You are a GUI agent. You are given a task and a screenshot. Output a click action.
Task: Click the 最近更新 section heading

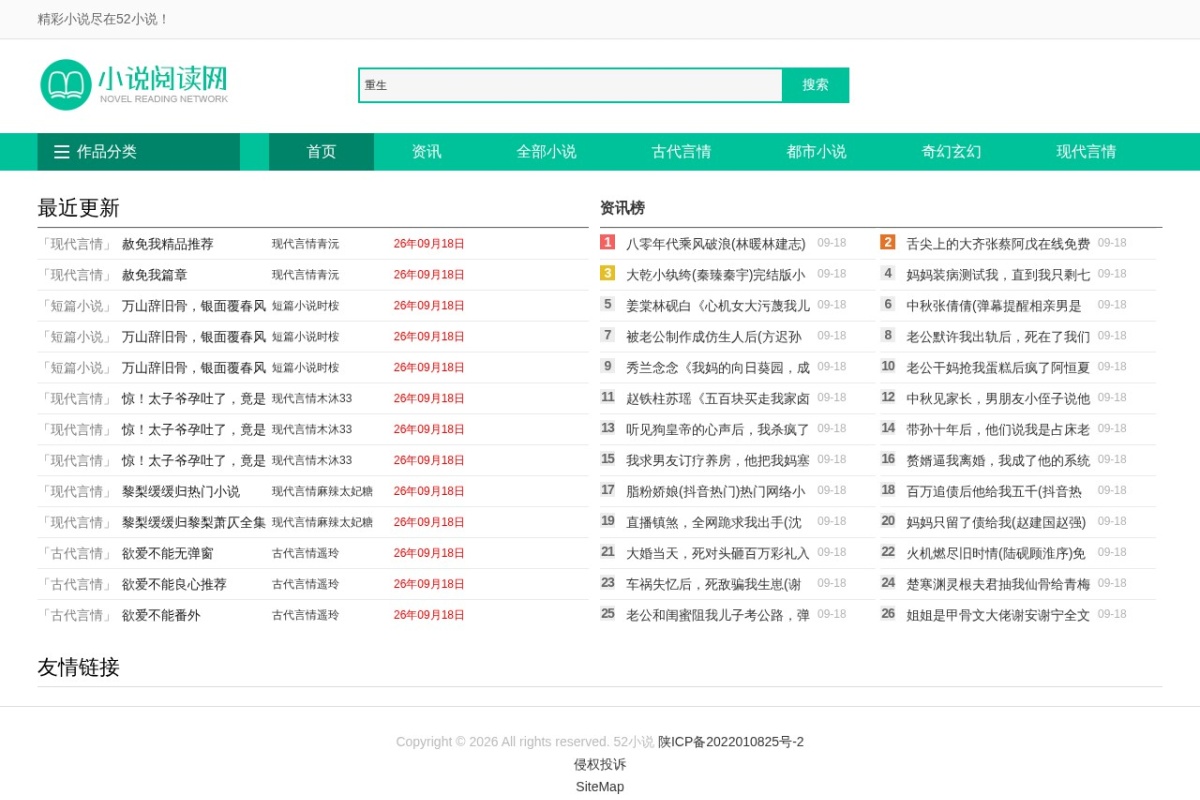[78, 208]
